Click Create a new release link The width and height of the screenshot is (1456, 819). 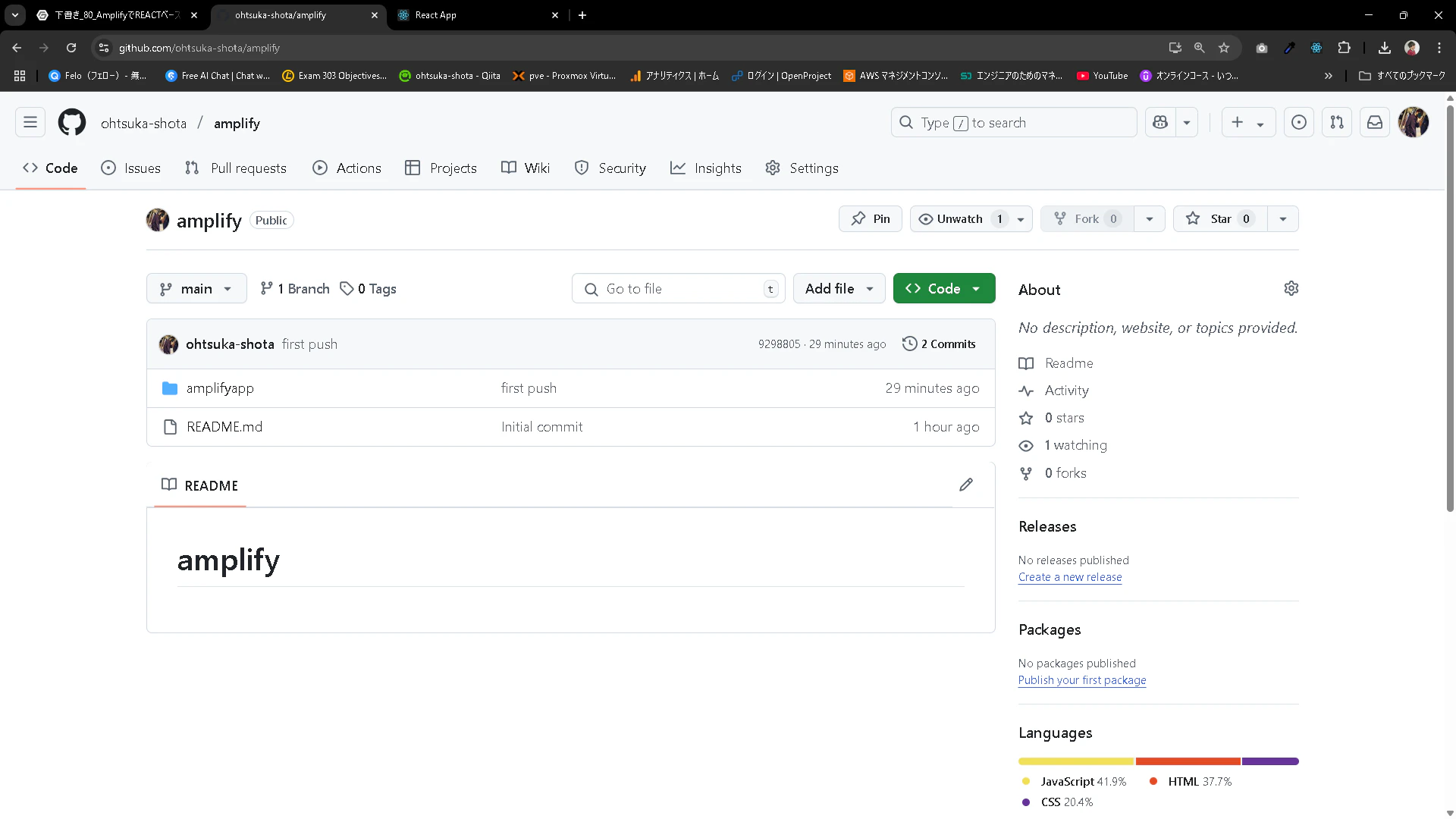[1070, 577]
